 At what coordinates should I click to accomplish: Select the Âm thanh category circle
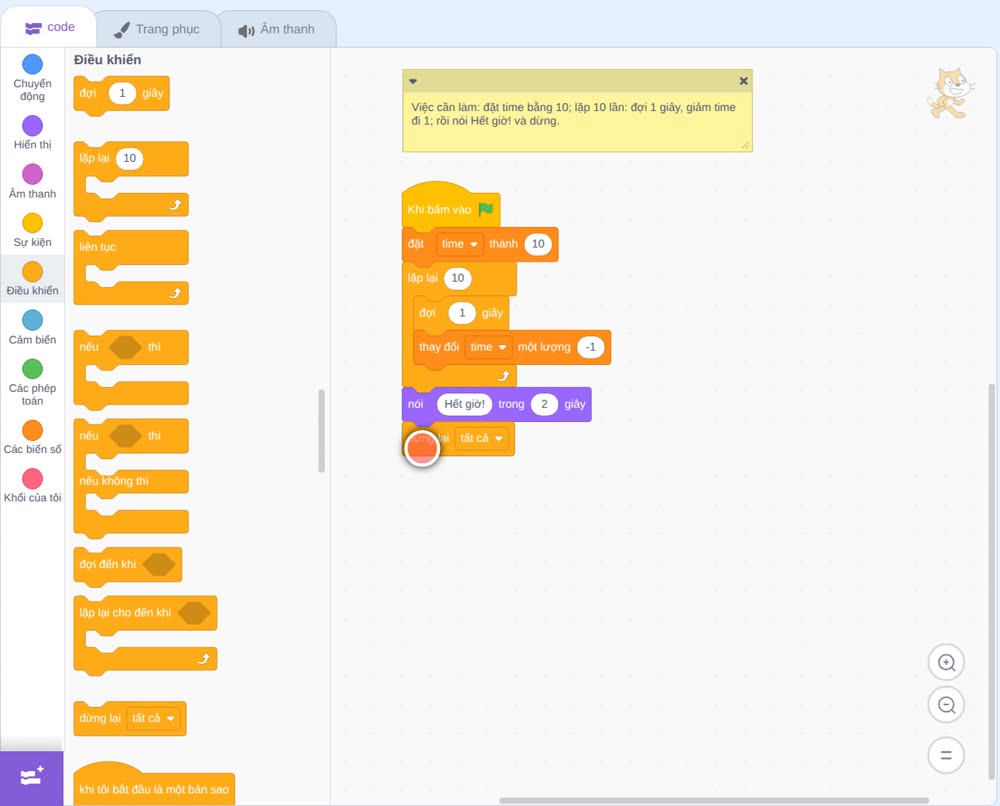33,174
